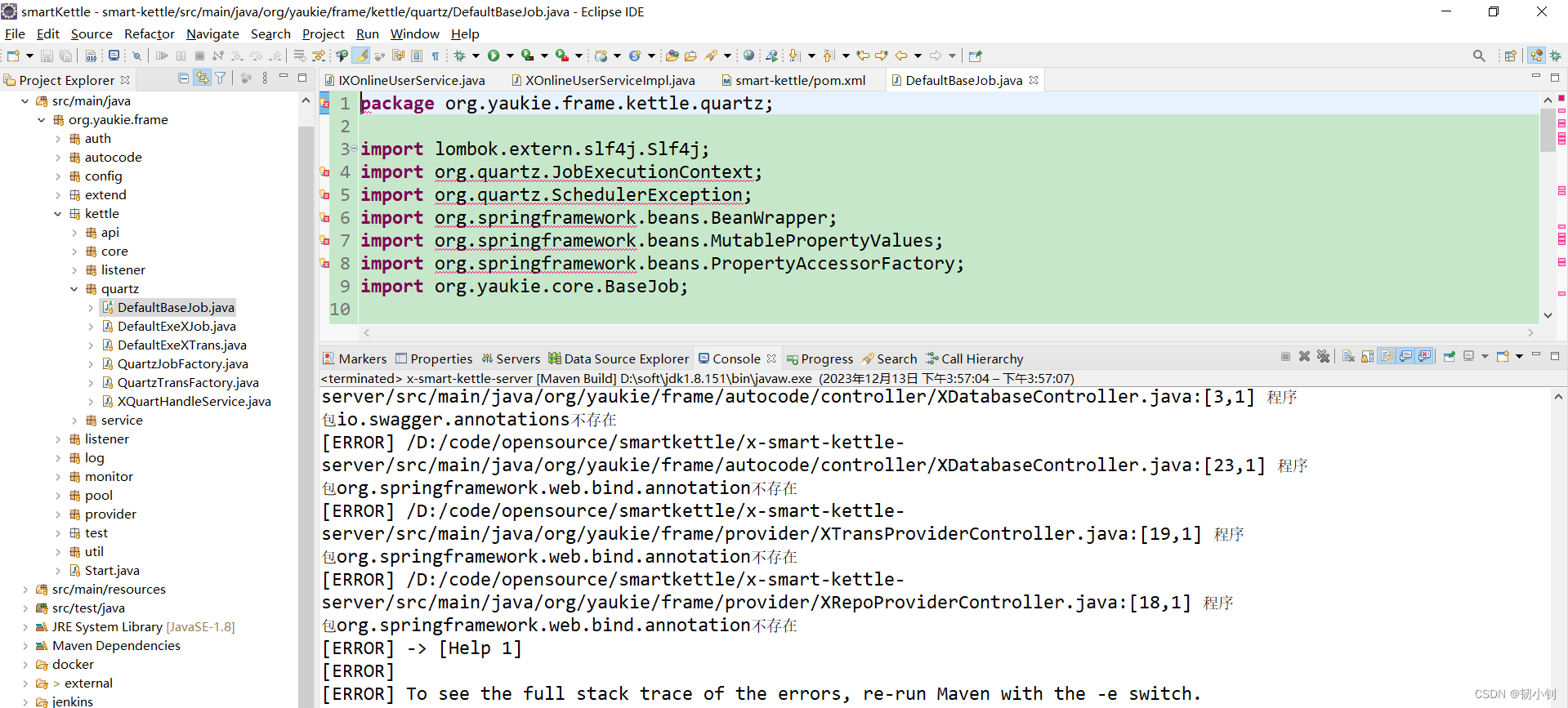Click the Next Annotation arrow icon
Viewport: 1568px width, 708px height.
click(x=793, y=56)
